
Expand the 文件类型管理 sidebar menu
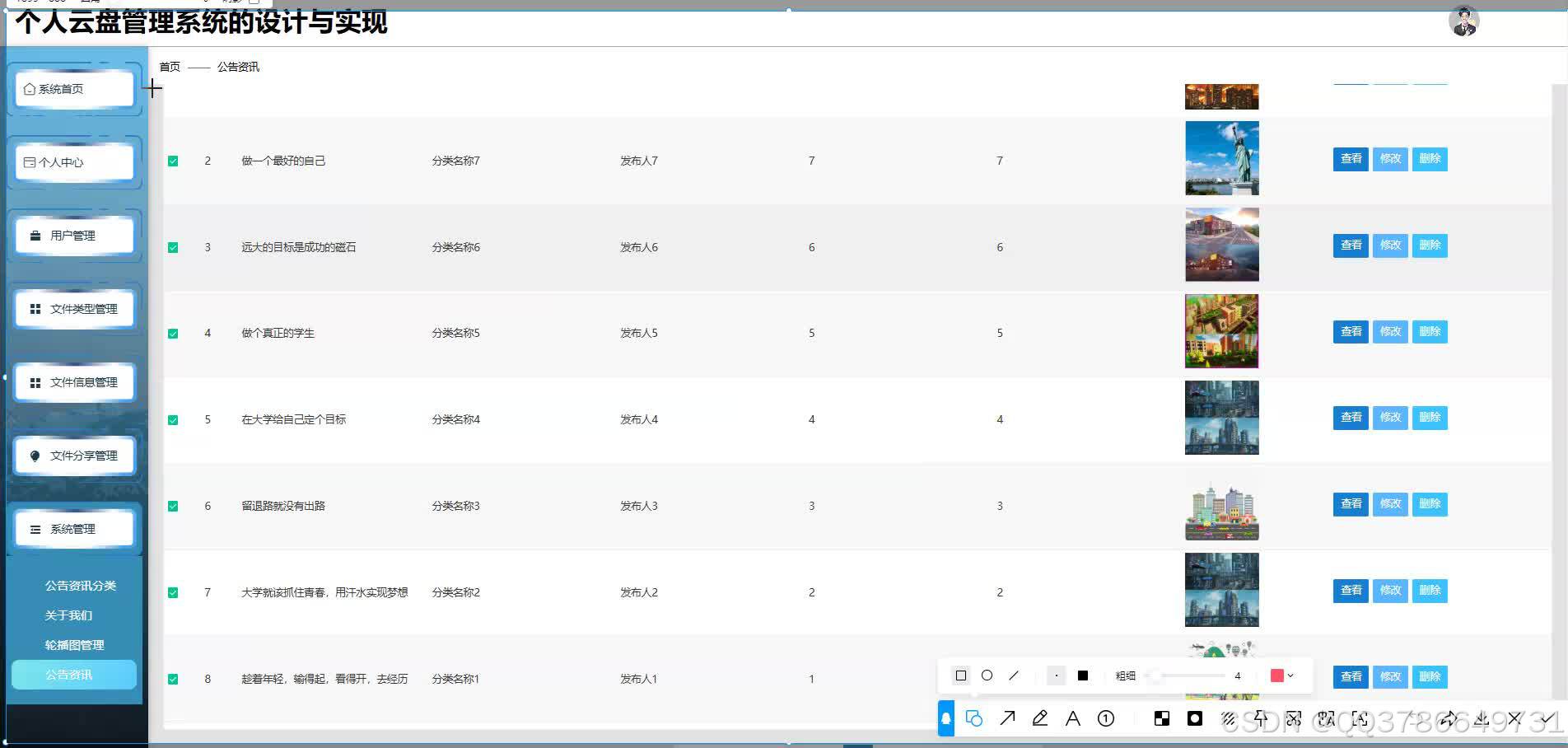(74, 309)
